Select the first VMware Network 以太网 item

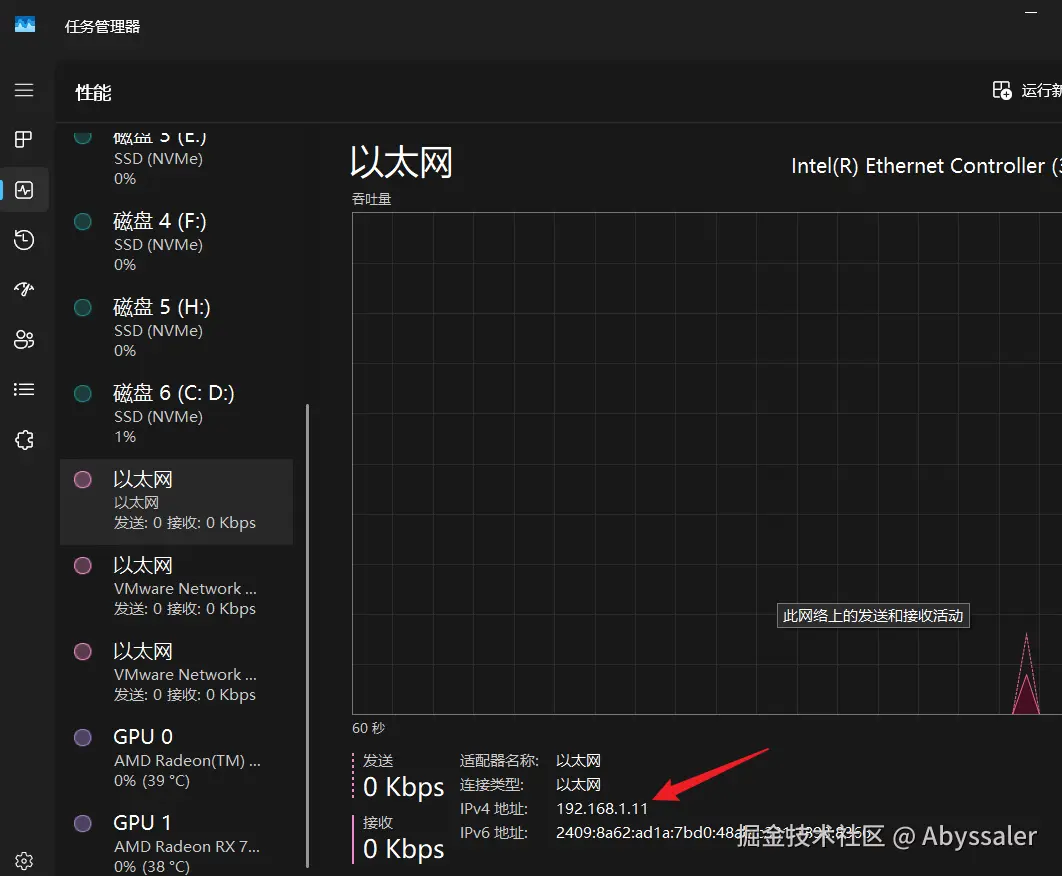pyautogui.click(x=176, y=587)
